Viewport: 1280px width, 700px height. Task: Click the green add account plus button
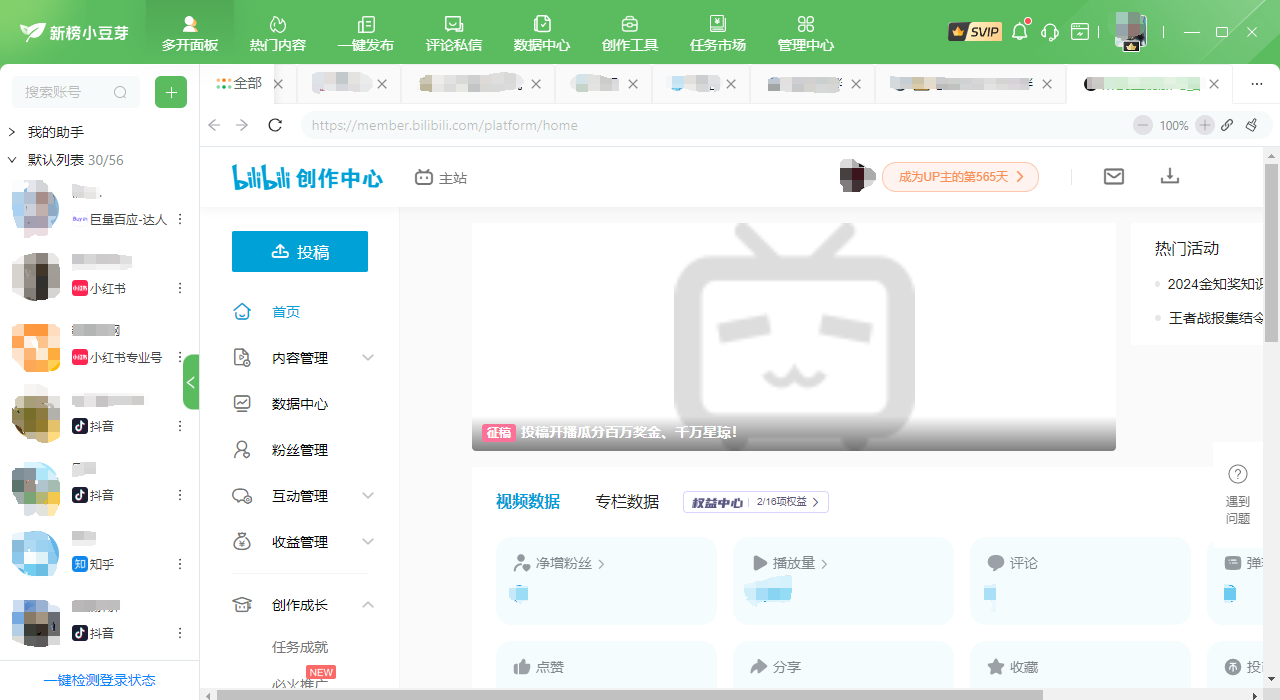171,93
